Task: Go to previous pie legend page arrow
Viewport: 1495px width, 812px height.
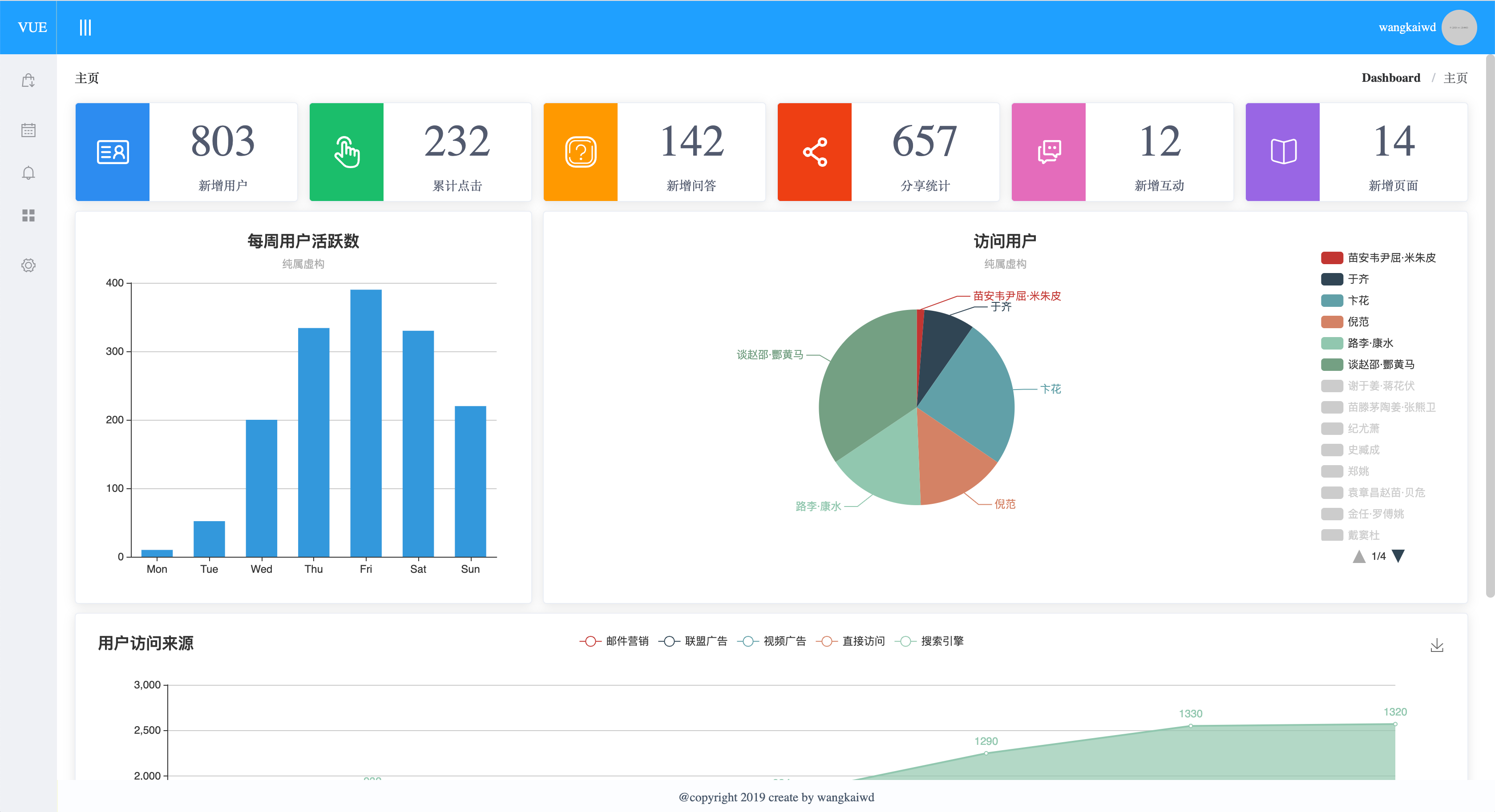Action: coord(1358,556)
